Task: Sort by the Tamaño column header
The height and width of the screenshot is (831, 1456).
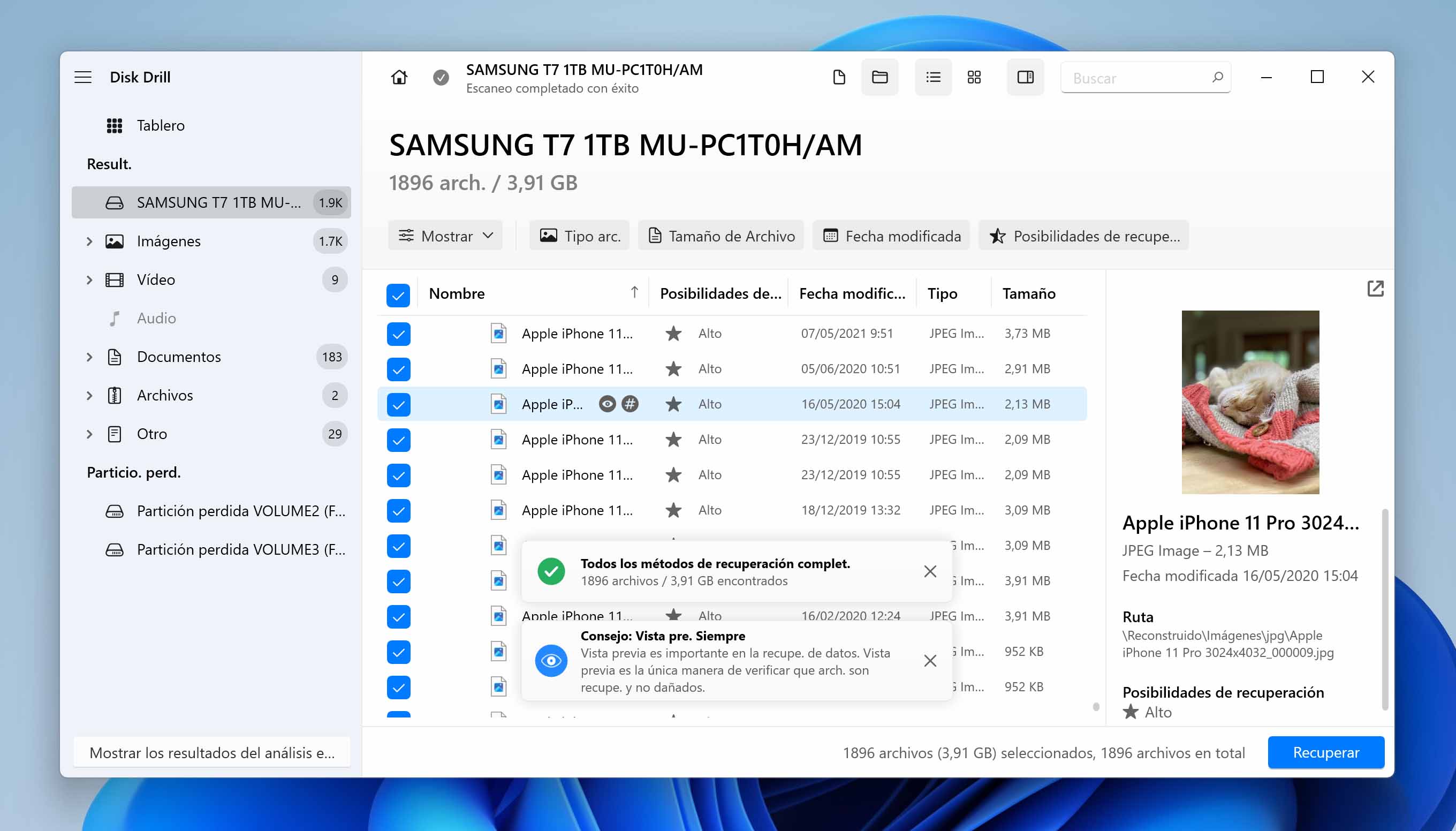Action: tap(1038, 293)
